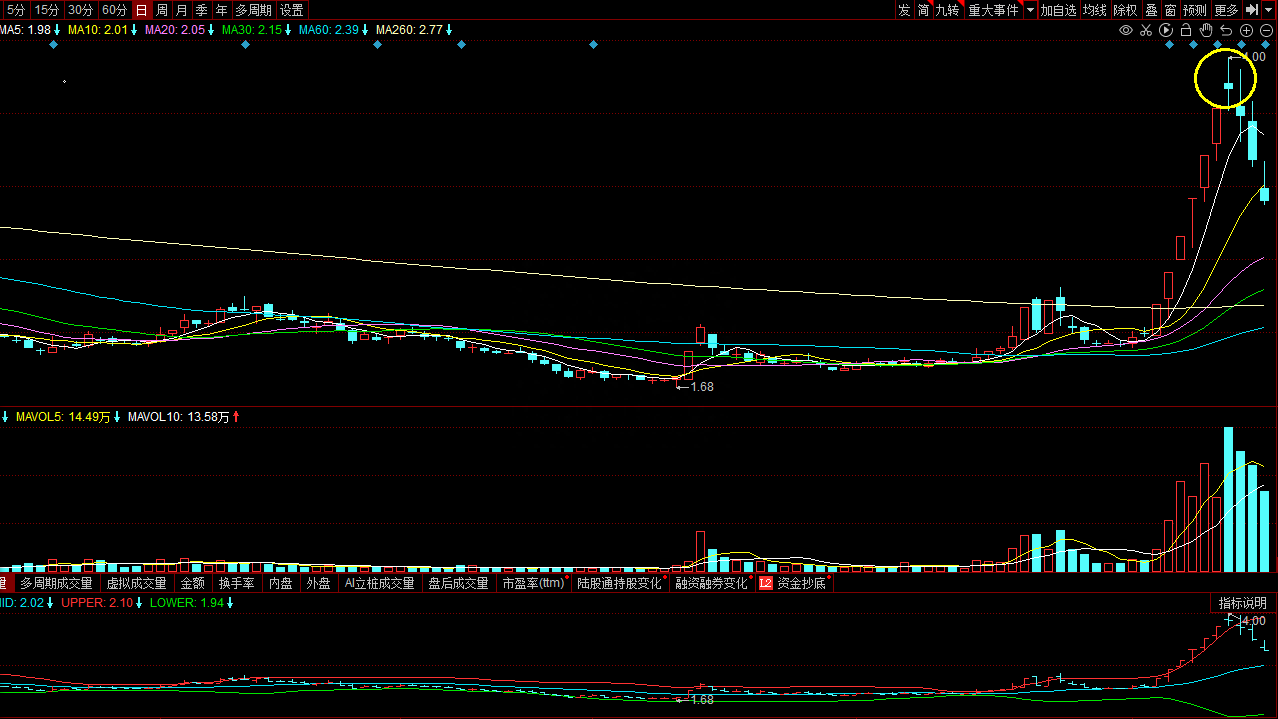Open the 设置 settings button
The height and width of the screenshot is (719, 1278).
click(291, 10)
